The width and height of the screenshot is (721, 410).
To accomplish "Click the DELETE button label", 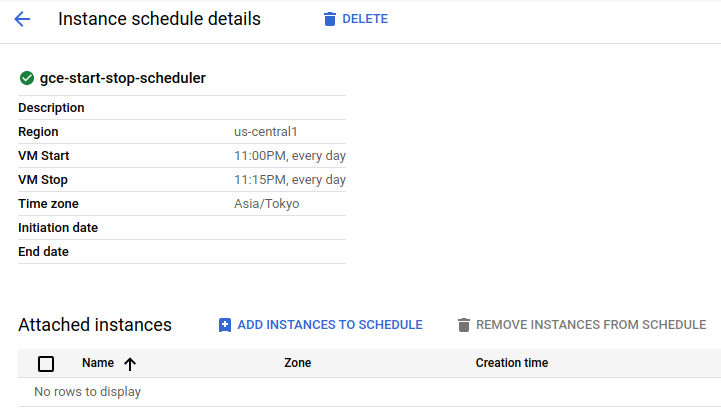I will [365, 19].
